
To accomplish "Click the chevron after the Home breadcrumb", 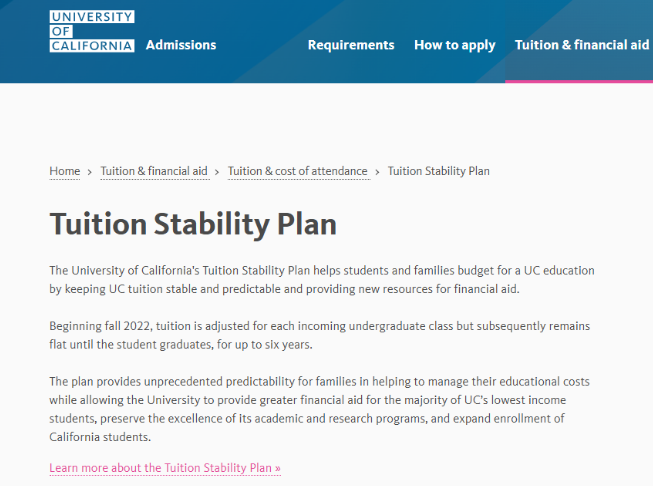I will point(90,172).
